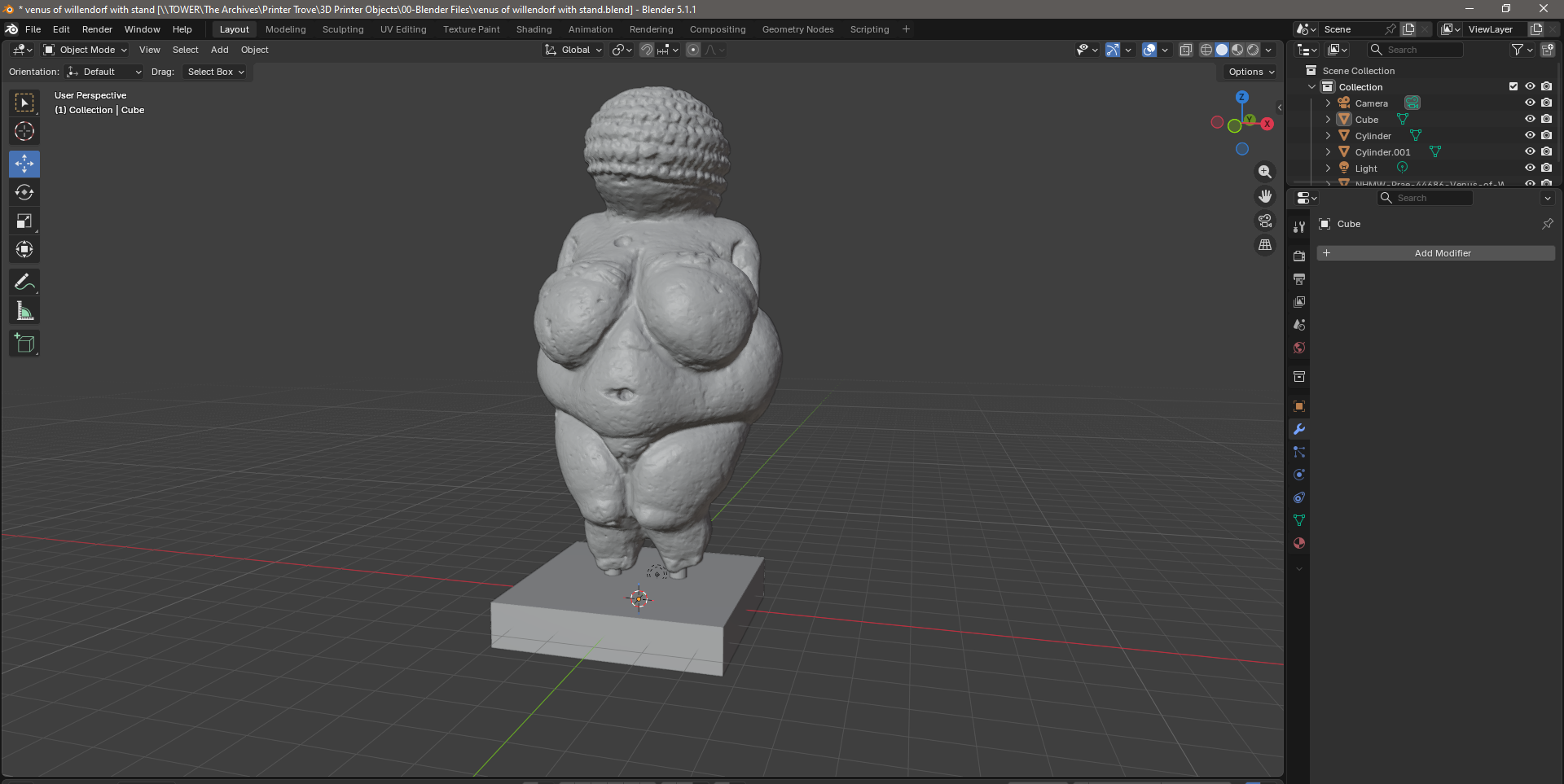The height and width of the screenshot is (784, 1564).
Task: Activate the Move tool
Action: 24,164
